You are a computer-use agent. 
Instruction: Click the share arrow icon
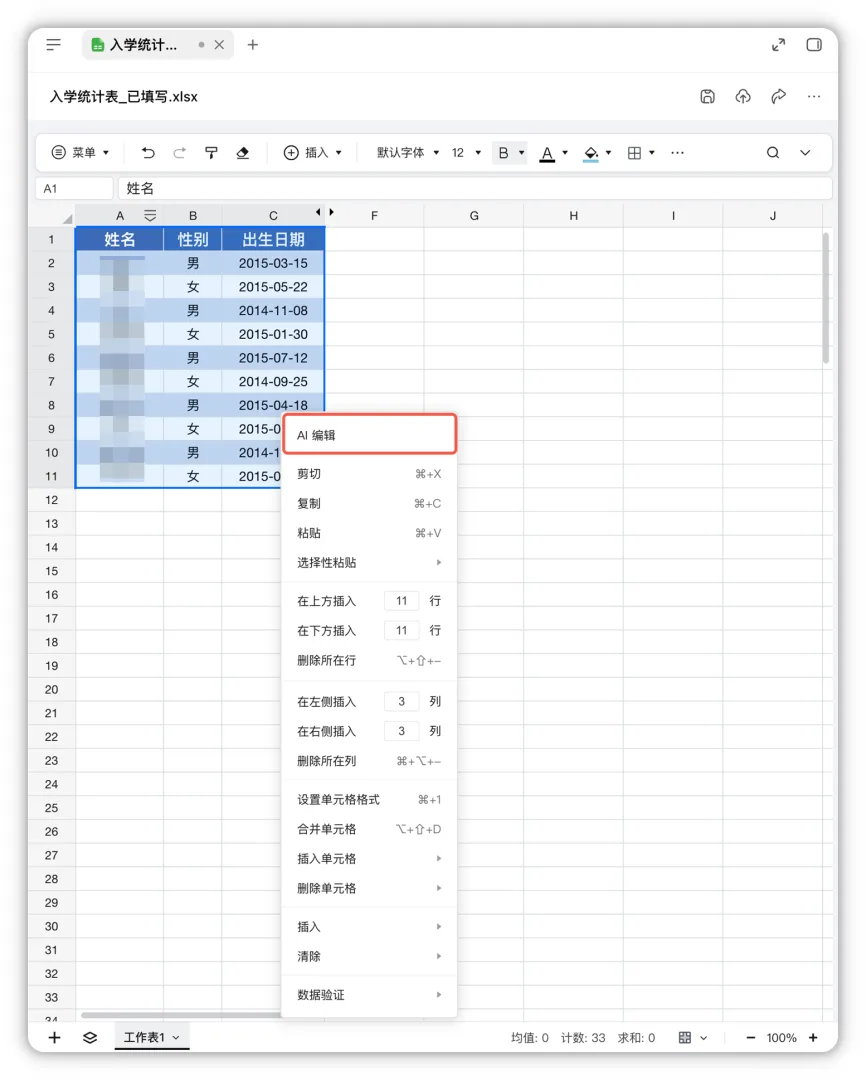coord(779,96)
